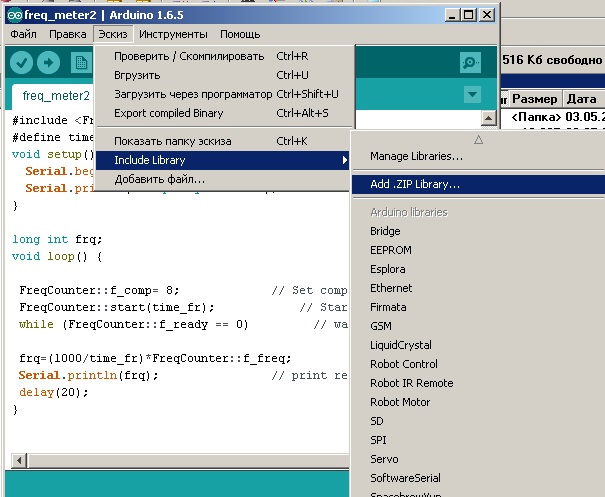Click the New sketch document icon
This screenshot has height=497, width=605.
81,63
